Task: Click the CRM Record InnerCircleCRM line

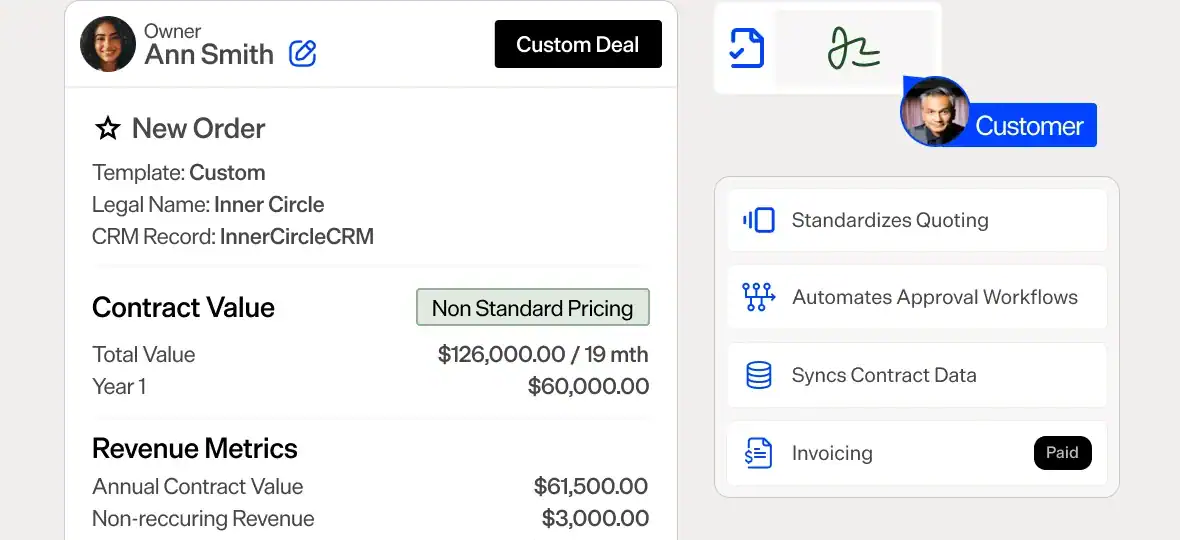Action: 233,237
